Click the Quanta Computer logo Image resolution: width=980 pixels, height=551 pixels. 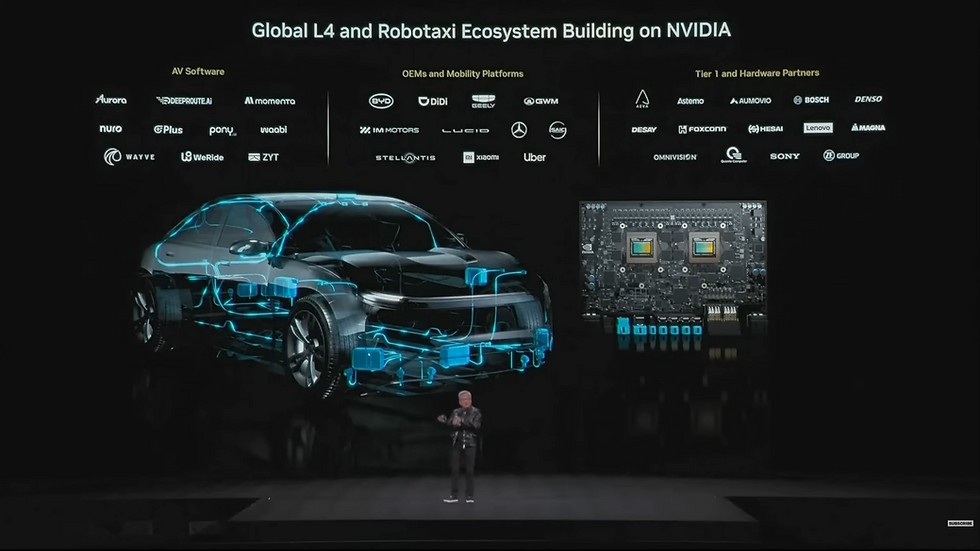point(734,155)
